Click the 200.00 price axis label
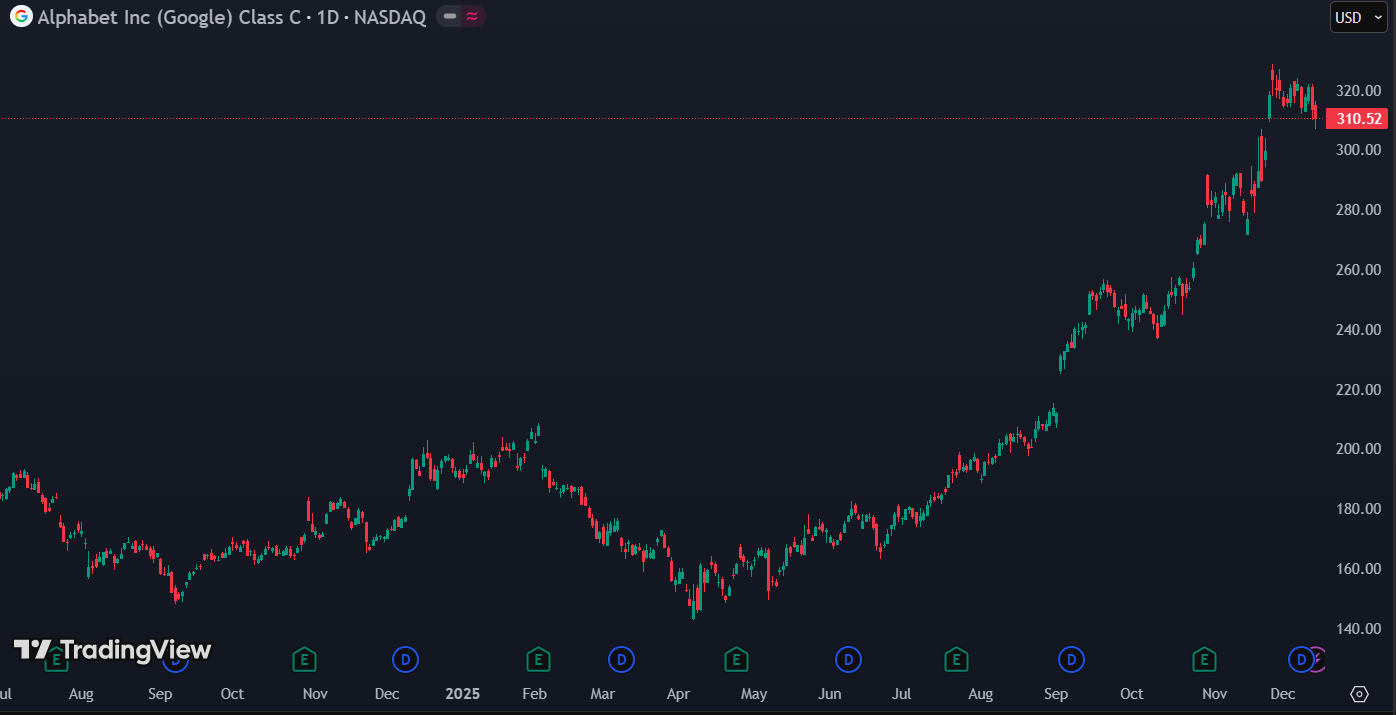1396x715 pixels. click(1359, 449)
